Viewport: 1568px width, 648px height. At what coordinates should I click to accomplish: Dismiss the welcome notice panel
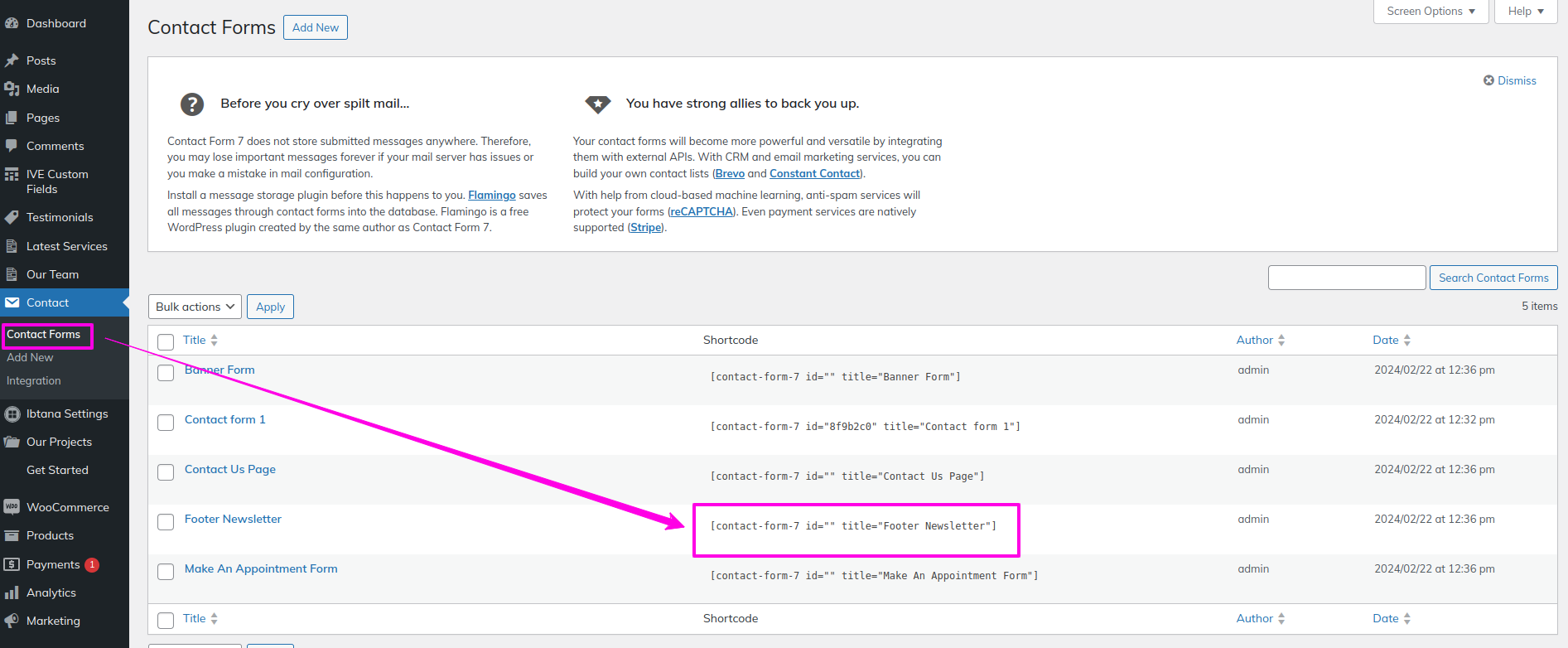click(x=1509, y=80)
